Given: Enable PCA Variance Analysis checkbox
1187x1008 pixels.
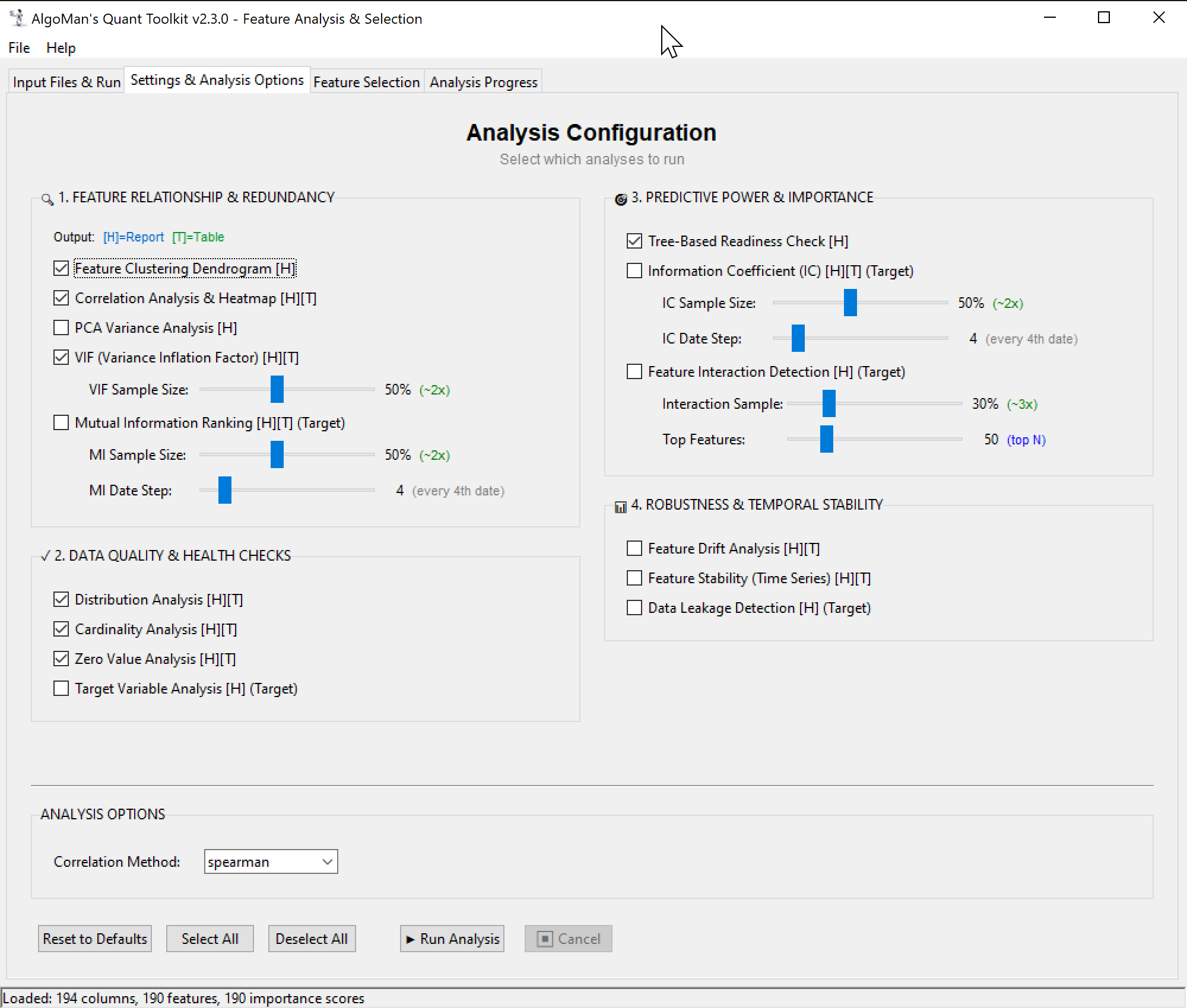Looking at the screenshot, I should [61, 327].
